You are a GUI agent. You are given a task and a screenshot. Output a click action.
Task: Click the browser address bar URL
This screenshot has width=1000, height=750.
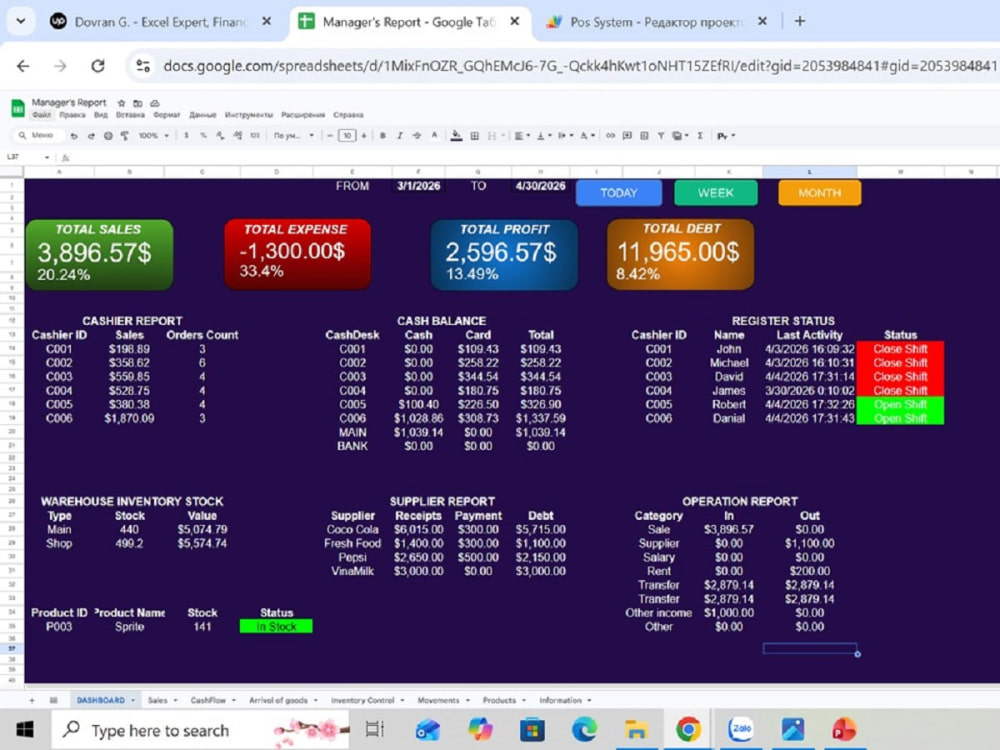pos(579,66)
